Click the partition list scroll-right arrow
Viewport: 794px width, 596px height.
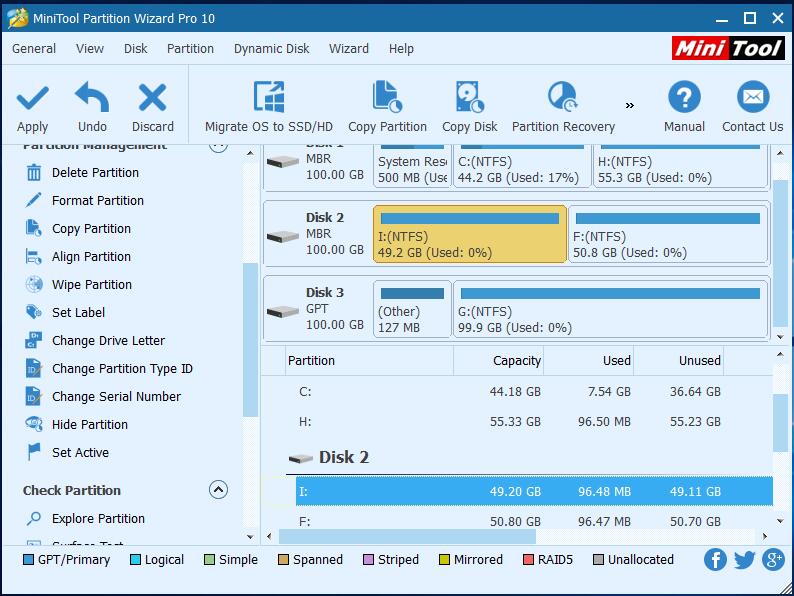(x=765, y=536)
